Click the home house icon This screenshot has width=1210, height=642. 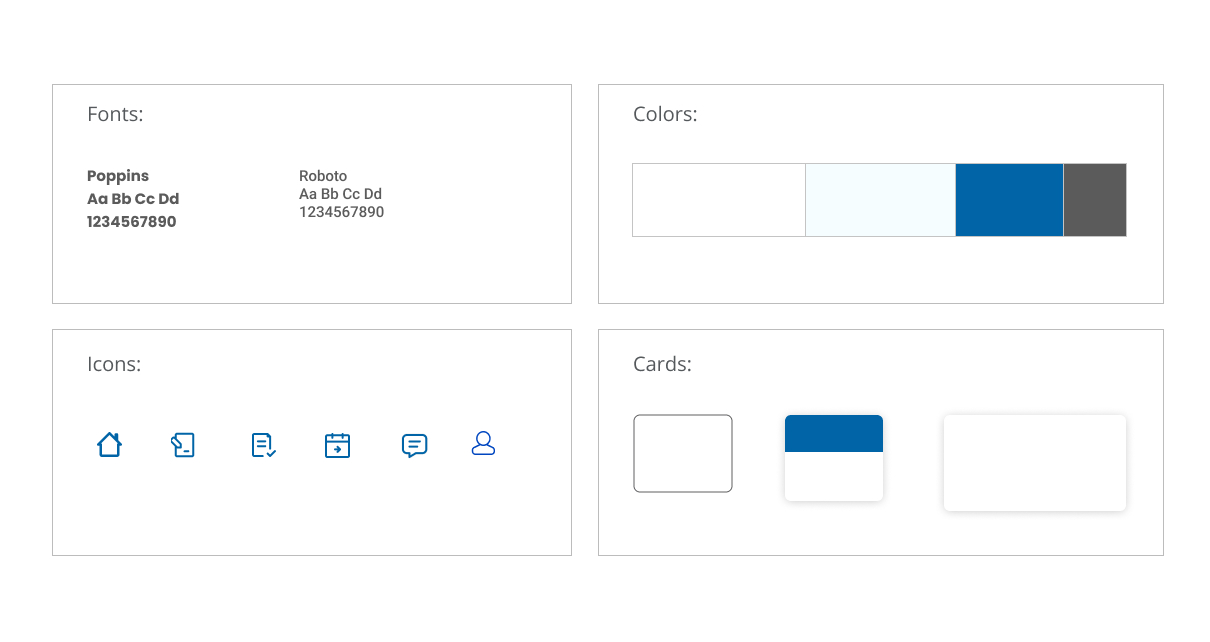click(109, 444)
